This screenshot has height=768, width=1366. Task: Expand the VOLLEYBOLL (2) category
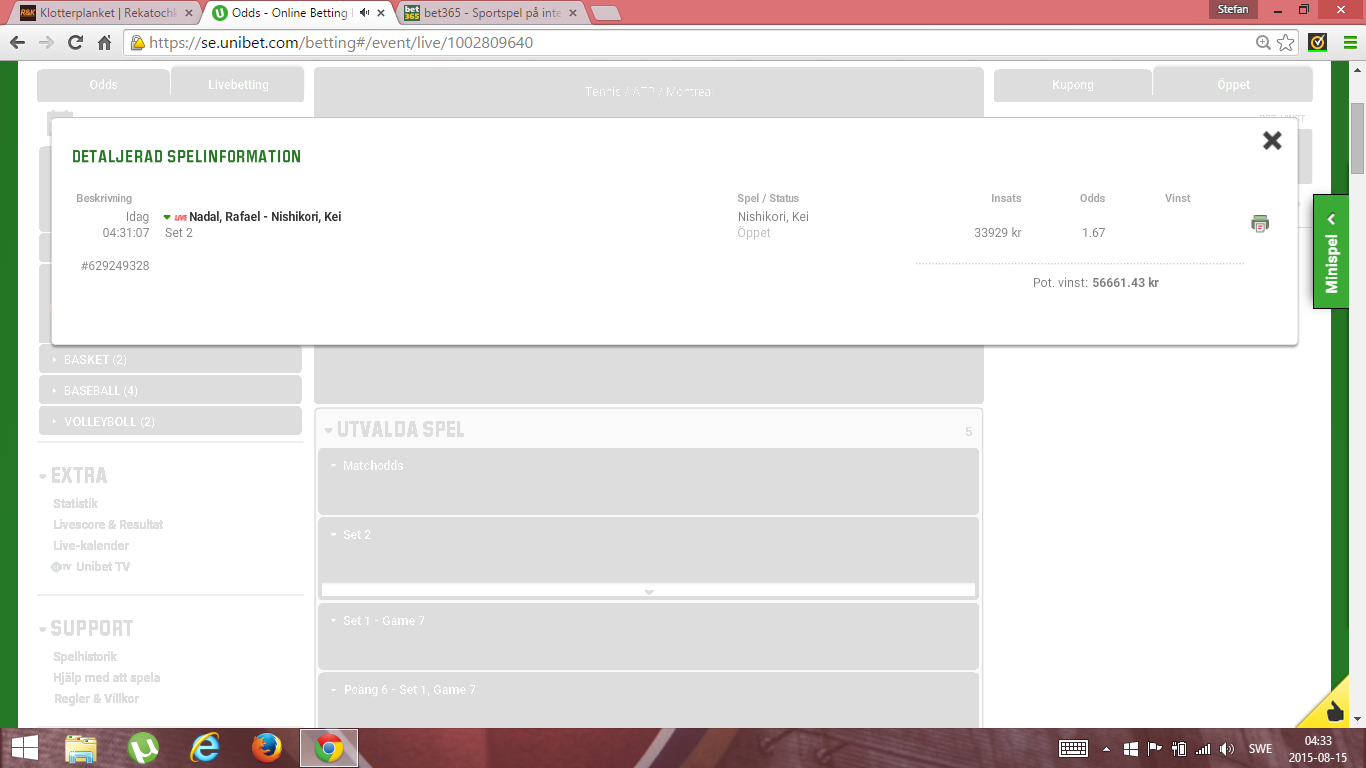coord(170,422)
